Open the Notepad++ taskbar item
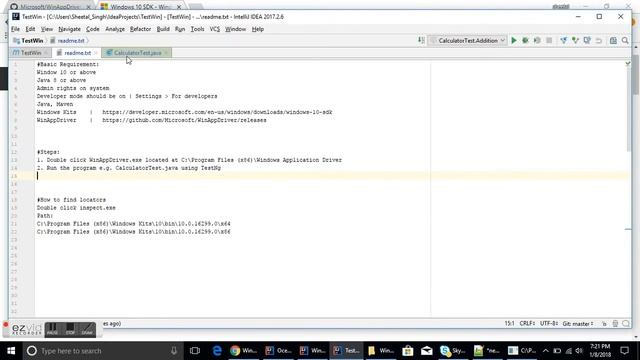 tap(487, 351)
